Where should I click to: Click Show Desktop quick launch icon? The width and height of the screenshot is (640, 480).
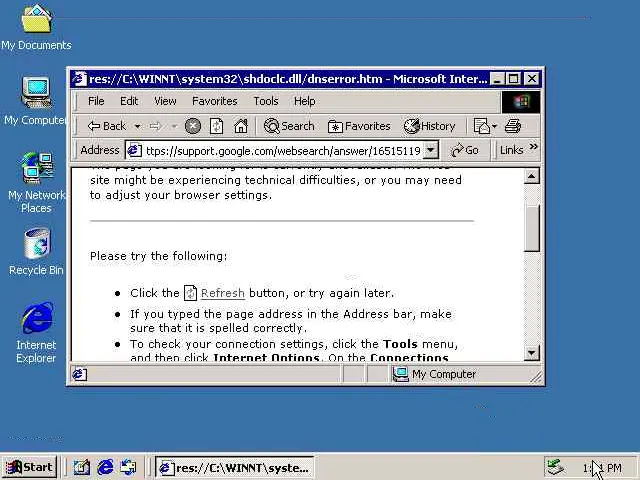click(81, 467)
